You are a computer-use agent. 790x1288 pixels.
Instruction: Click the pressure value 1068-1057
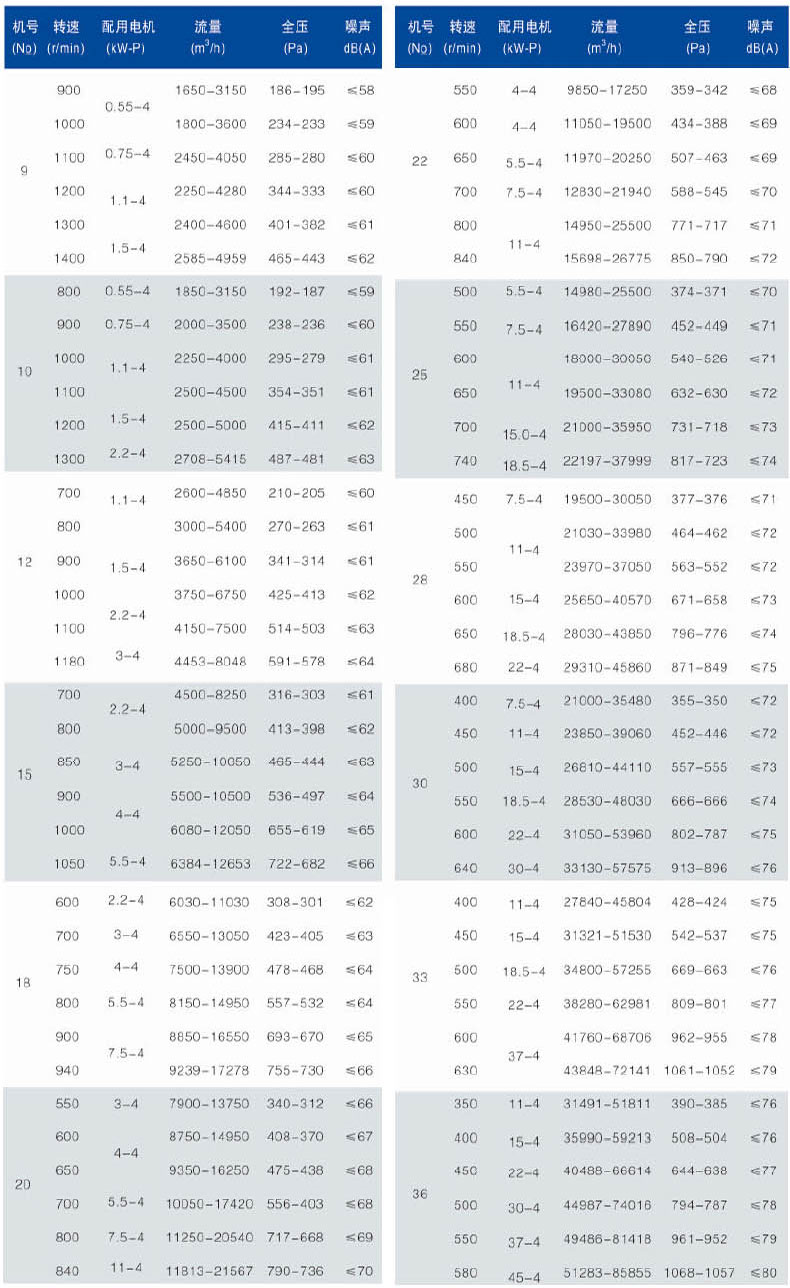click(699, 1275)
